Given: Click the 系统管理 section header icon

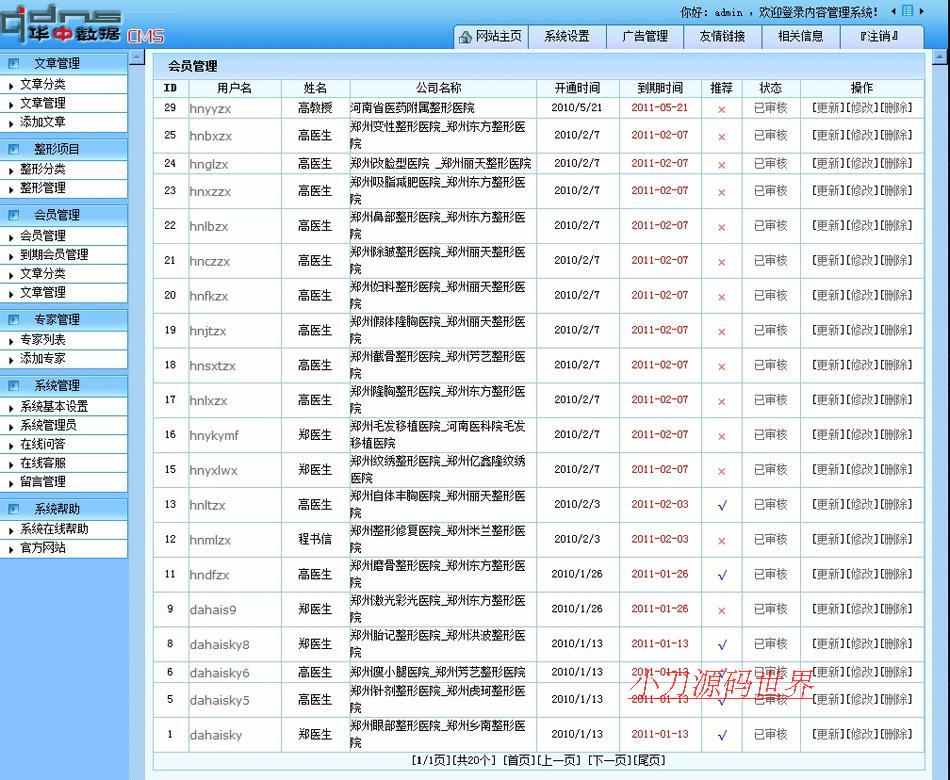Looking at the screenshot, I should [14, 385].
